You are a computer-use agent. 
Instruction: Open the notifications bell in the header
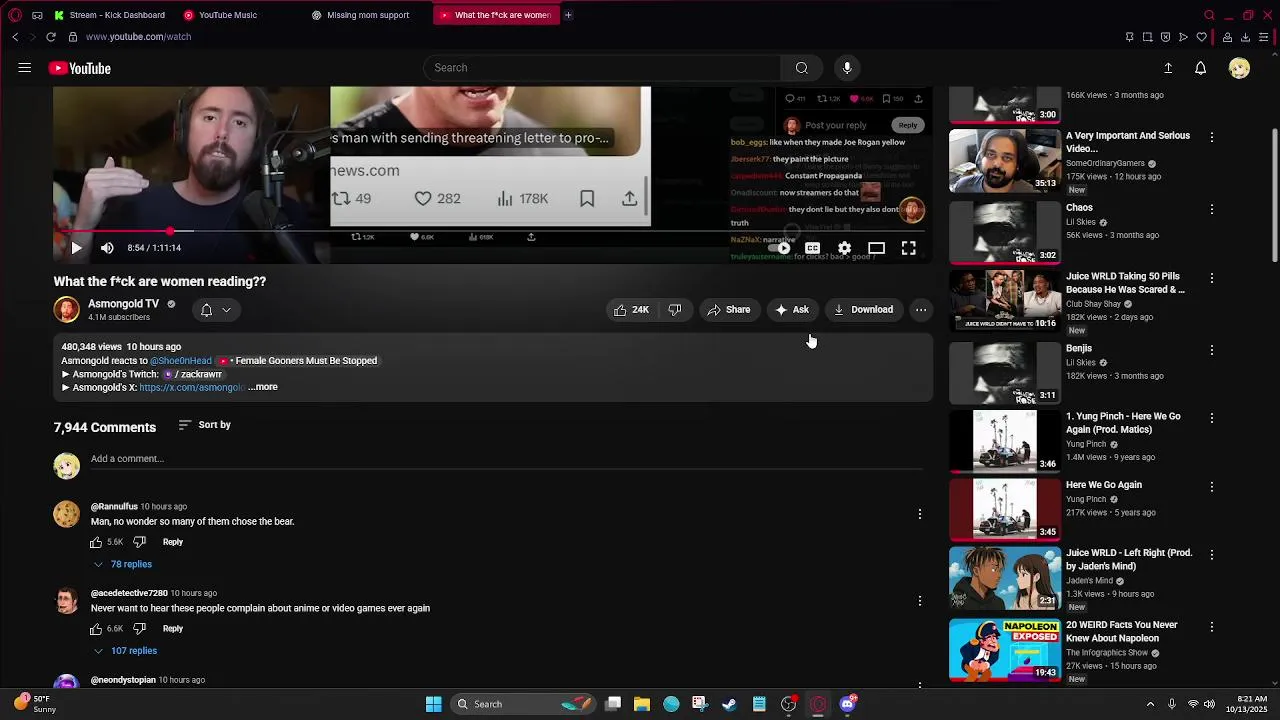1201,68
